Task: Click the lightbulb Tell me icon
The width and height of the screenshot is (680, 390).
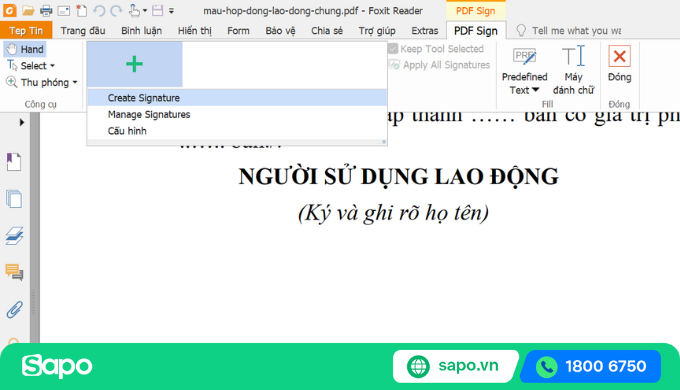Action: coord(521,30)
